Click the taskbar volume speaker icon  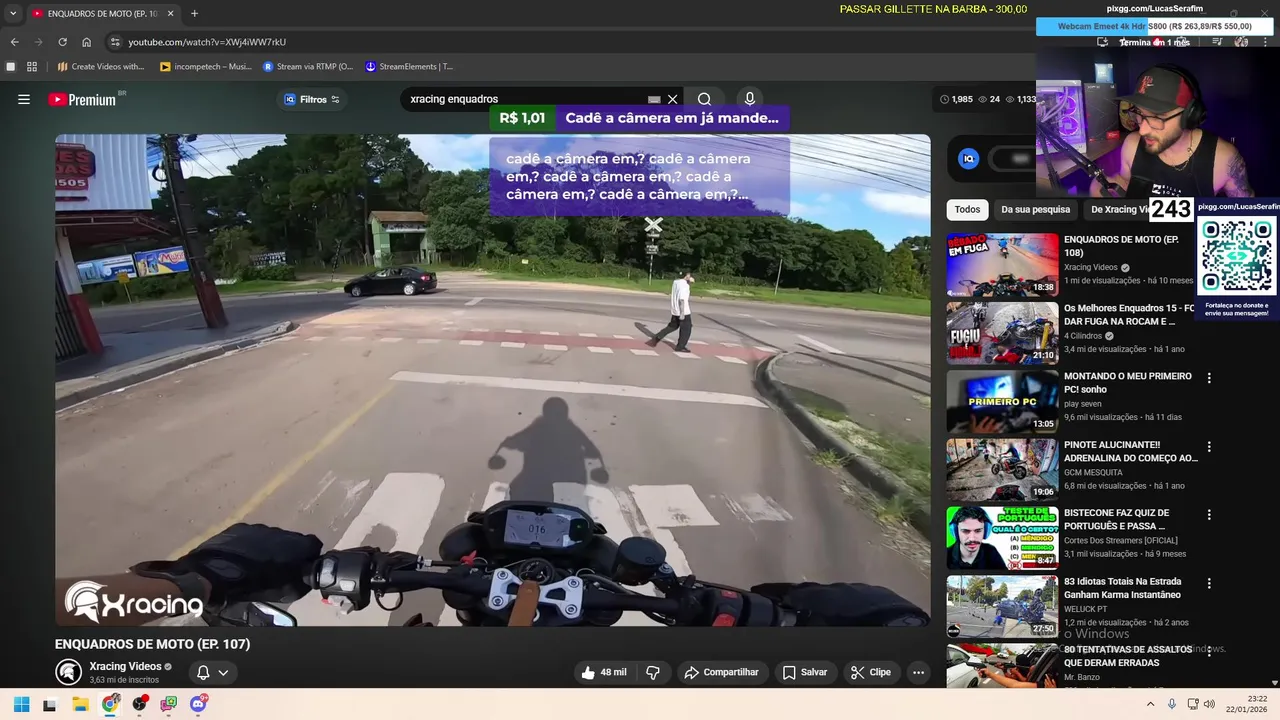[x=1209, y=704]
